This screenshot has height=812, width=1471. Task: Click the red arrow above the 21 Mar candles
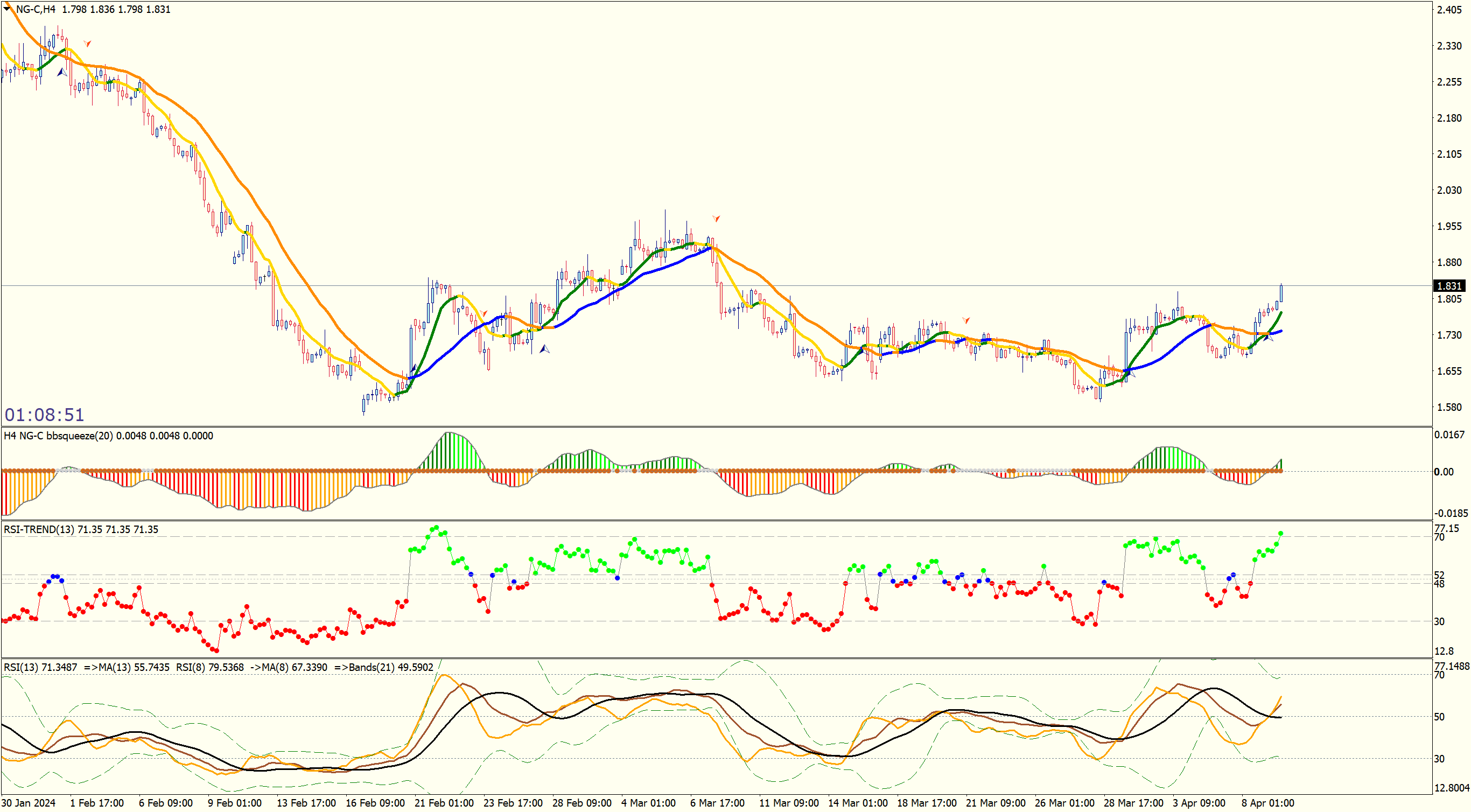pos(965,320)
